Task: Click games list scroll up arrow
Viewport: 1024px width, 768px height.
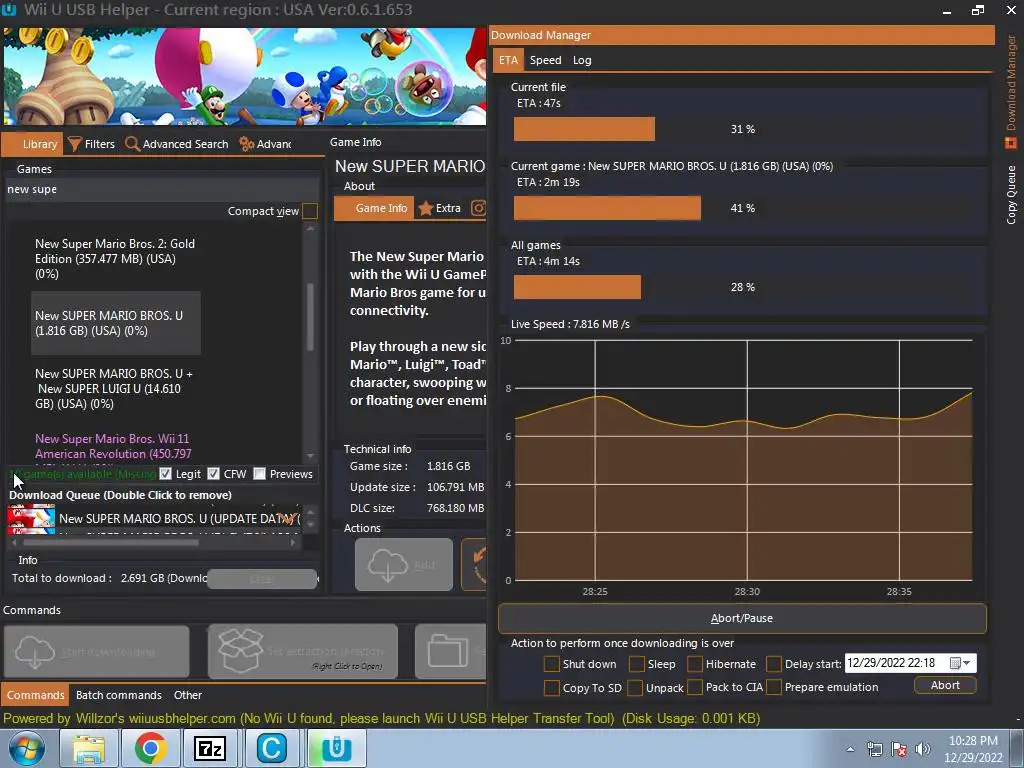Action: (x=310, y=229)
